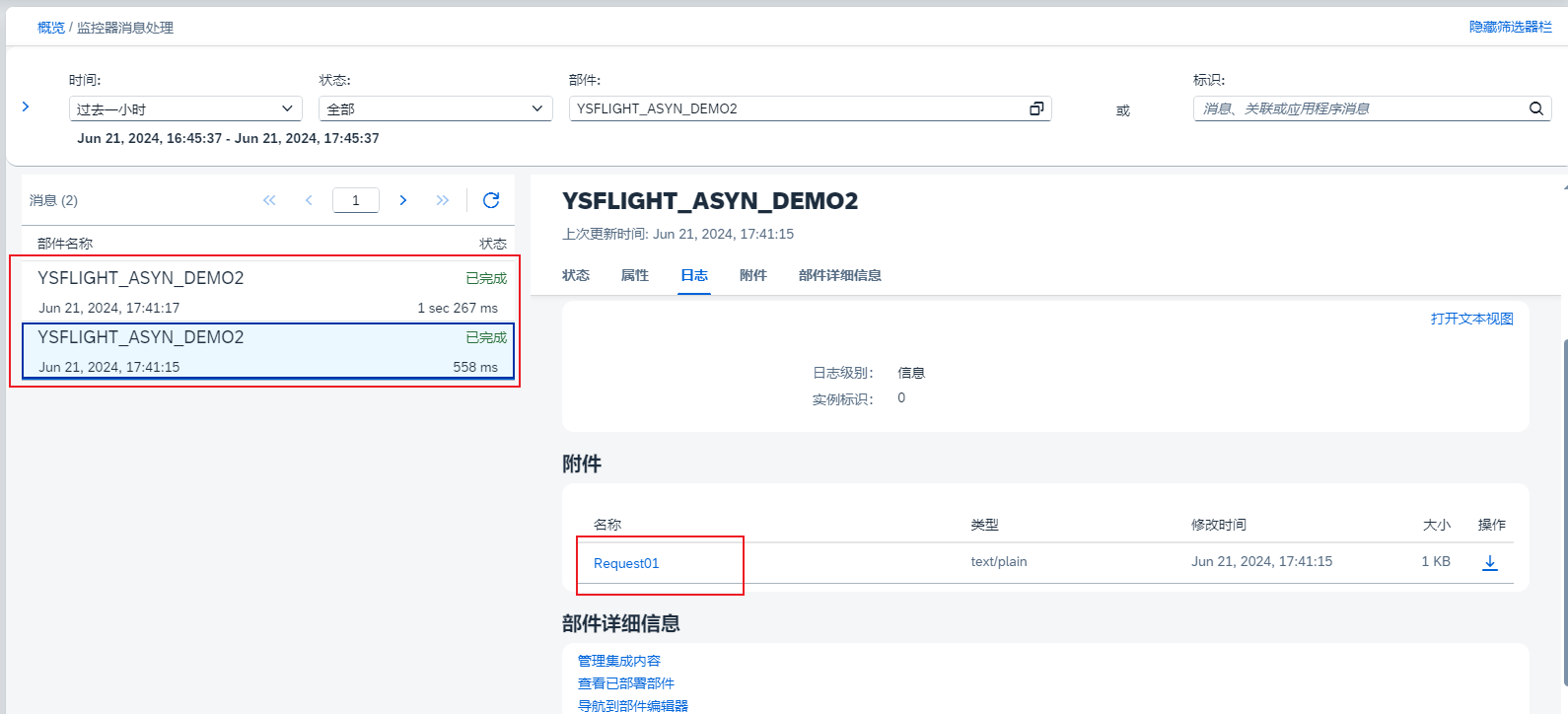
Task: Click the 名称 column header
Action: coord(607,525)
